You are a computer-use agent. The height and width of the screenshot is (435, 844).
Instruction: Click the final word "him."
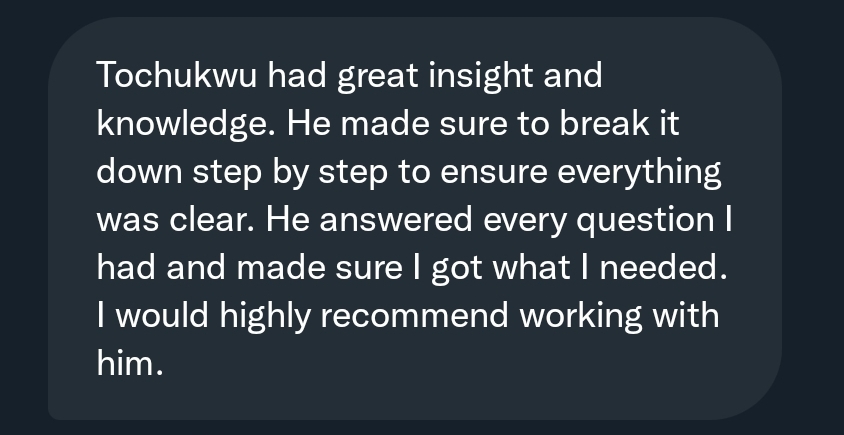[x=130, y=363]
